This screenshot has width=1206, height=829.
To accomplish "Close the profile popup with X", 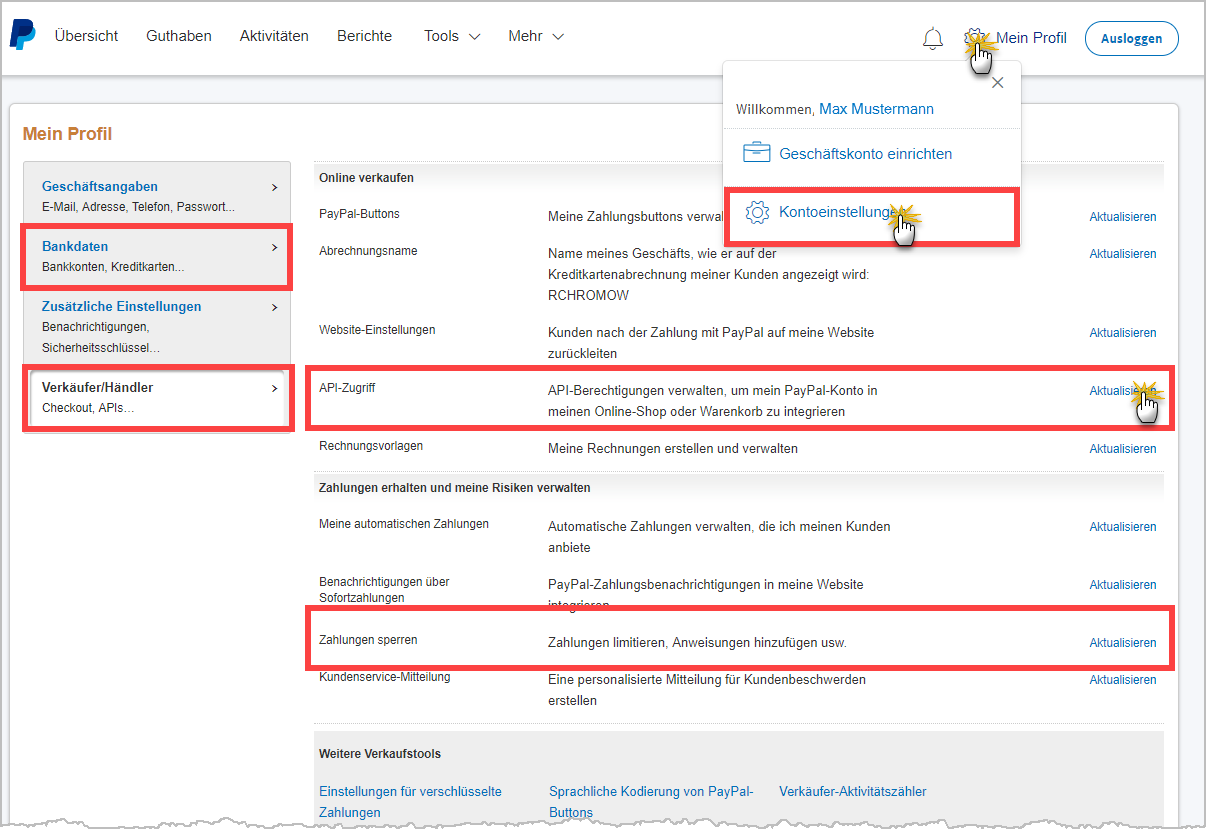I will coord(997,83).
